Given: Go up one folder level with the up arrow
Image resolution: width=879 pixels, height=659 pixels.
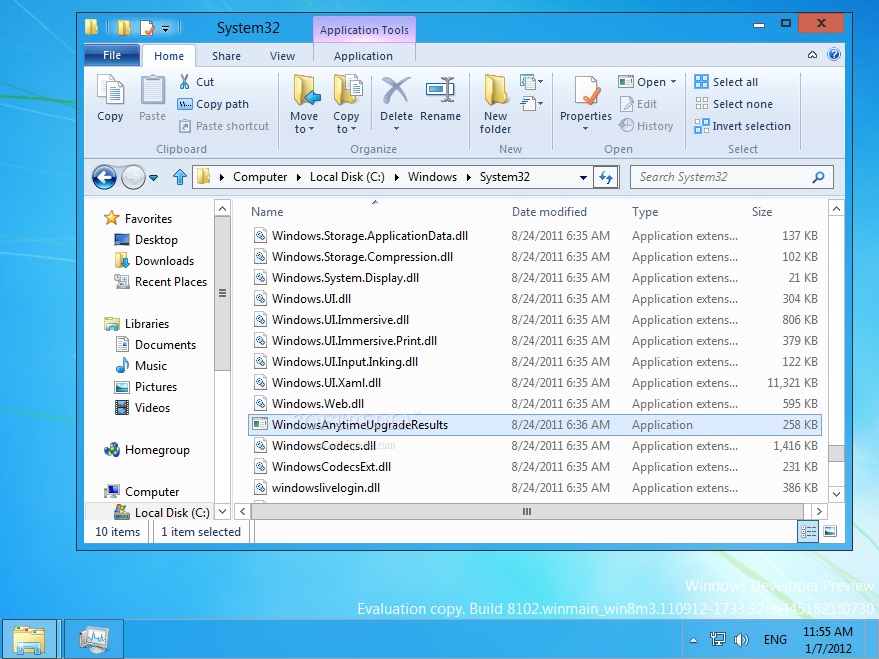Looking at the screenshot, I should point(178,177).
